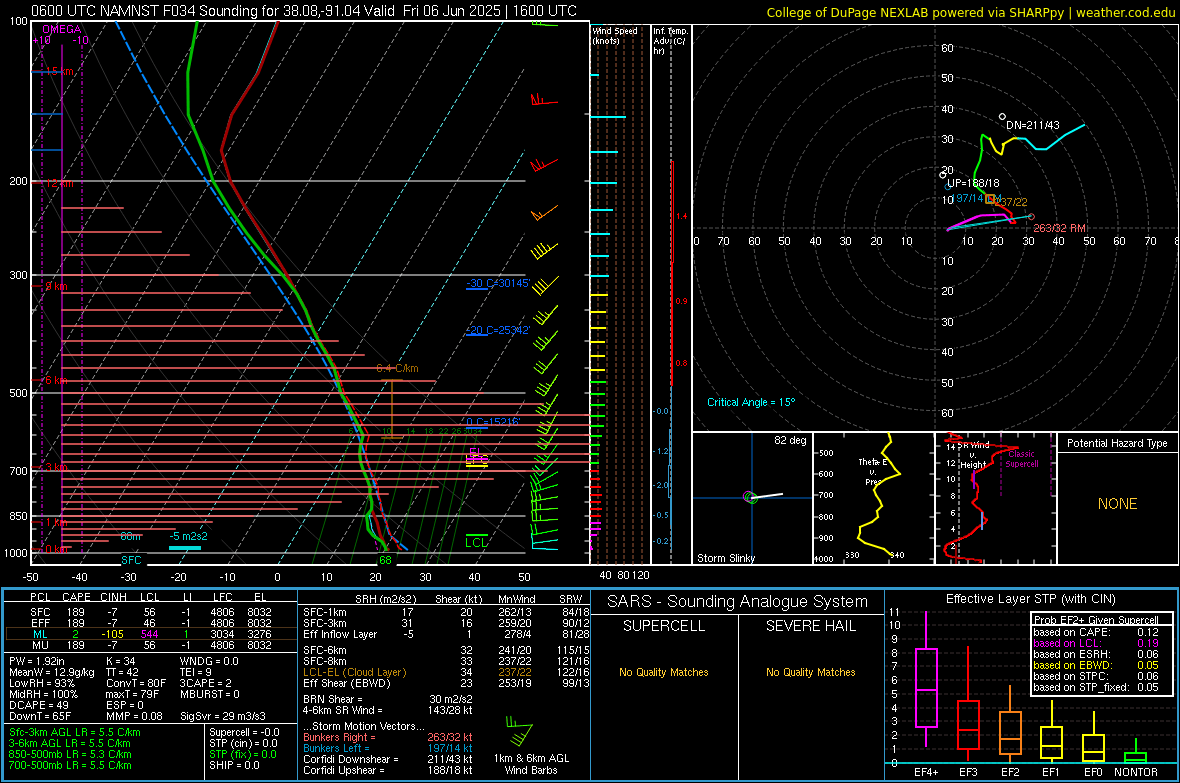1180x783 pixels.
Task: Click the Potential Hazard Type header
Action: 1117,443
